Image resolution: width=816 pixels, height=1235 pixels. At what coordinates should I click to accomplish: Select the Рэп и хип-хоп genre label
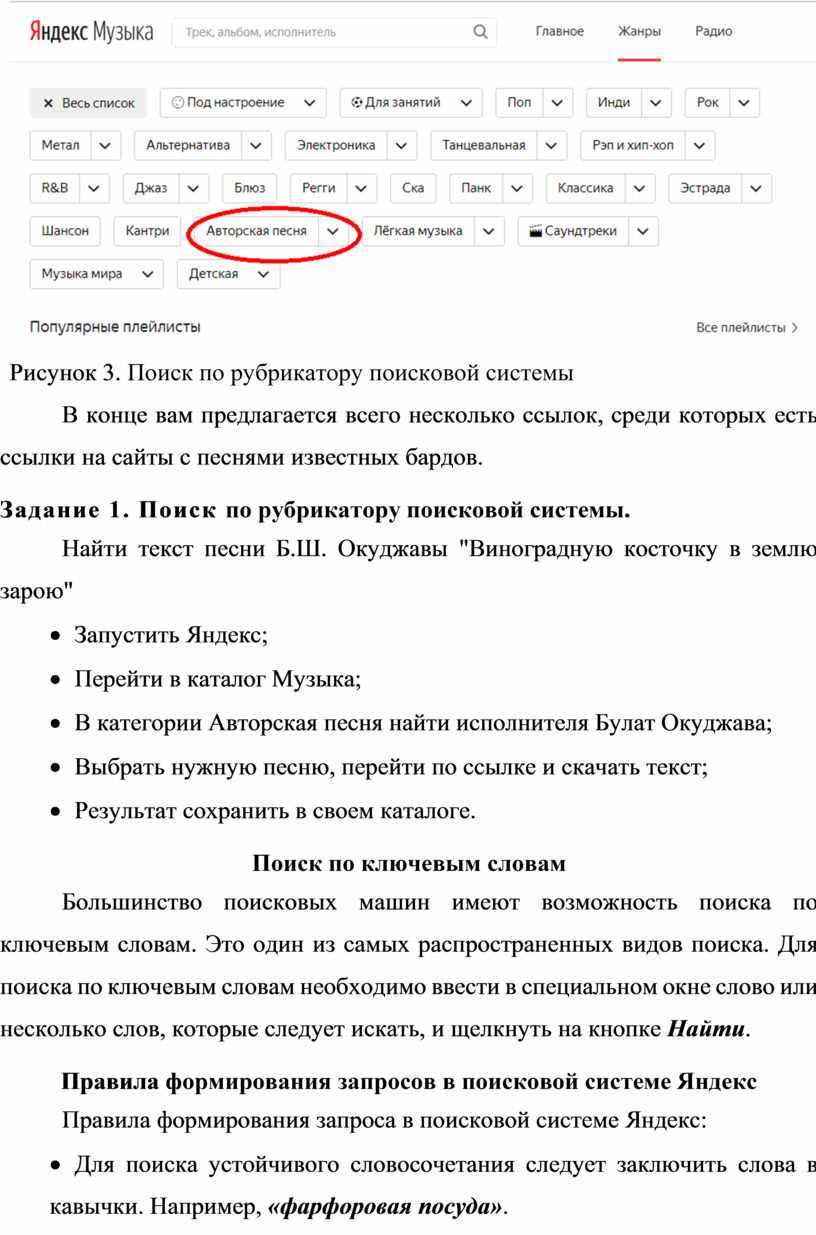click(x=633, y=146)
